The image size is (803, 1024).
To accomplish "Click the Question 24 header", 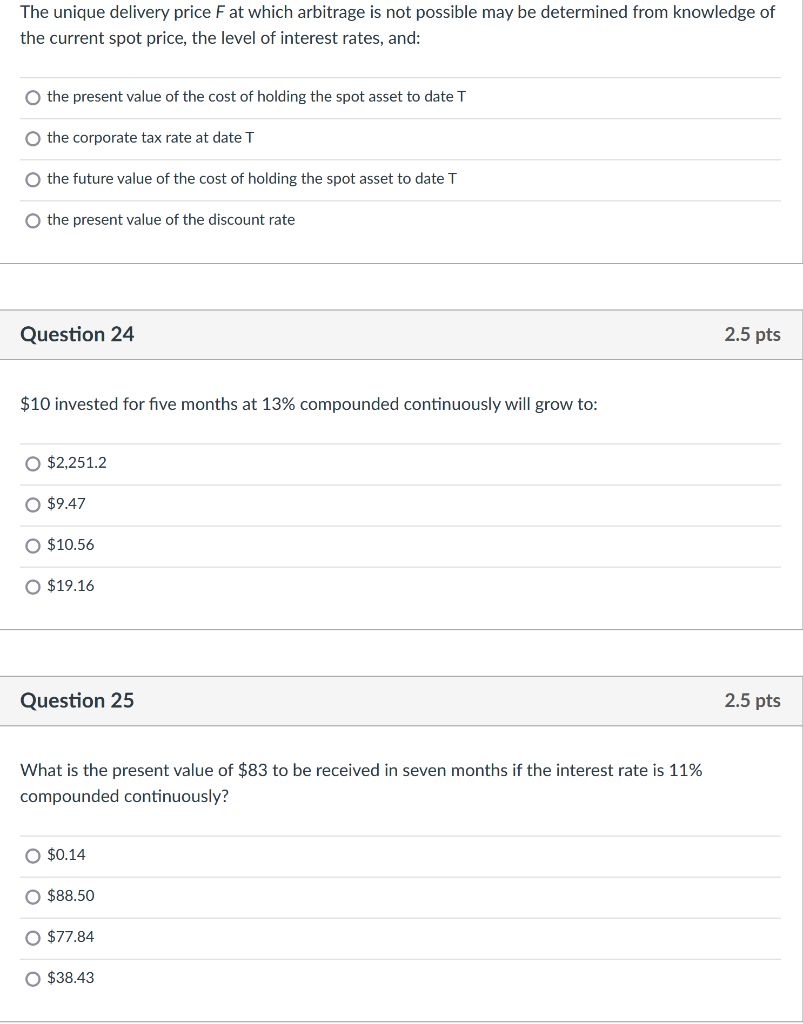I will [77, 334].
